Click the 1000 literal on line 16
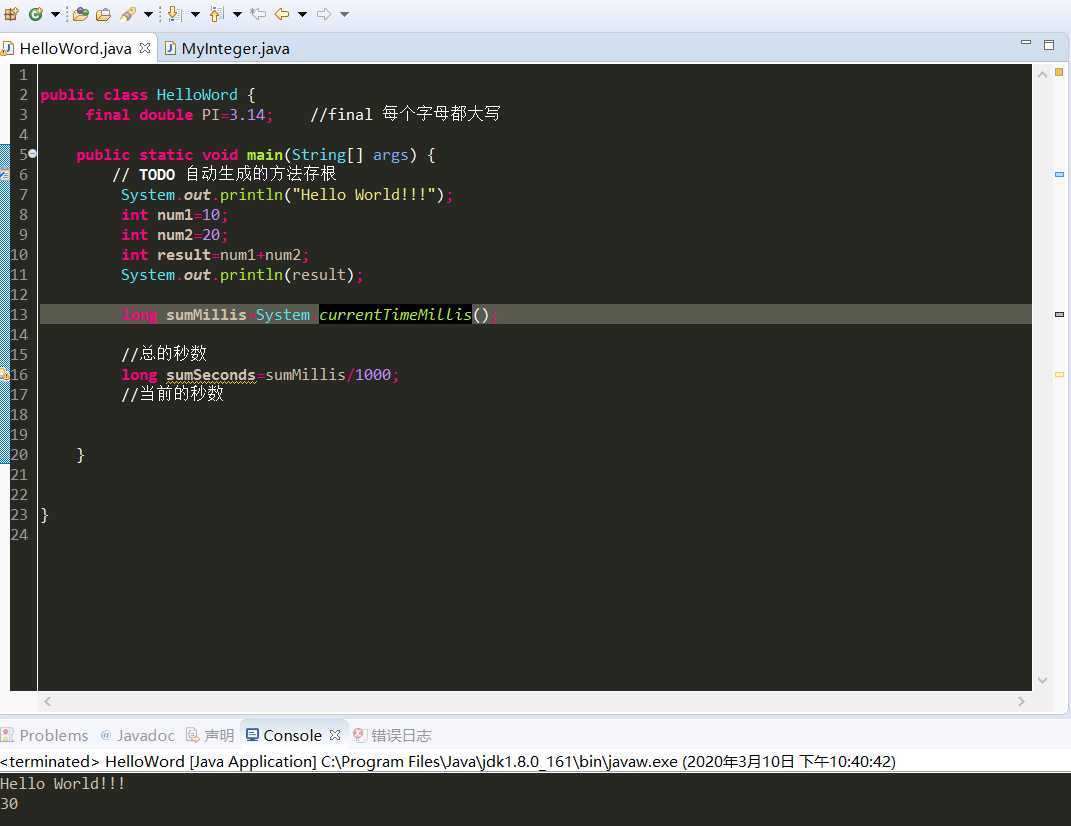Image resolution: width=1071 pixels, height=826 pixels. click(373, 374)
